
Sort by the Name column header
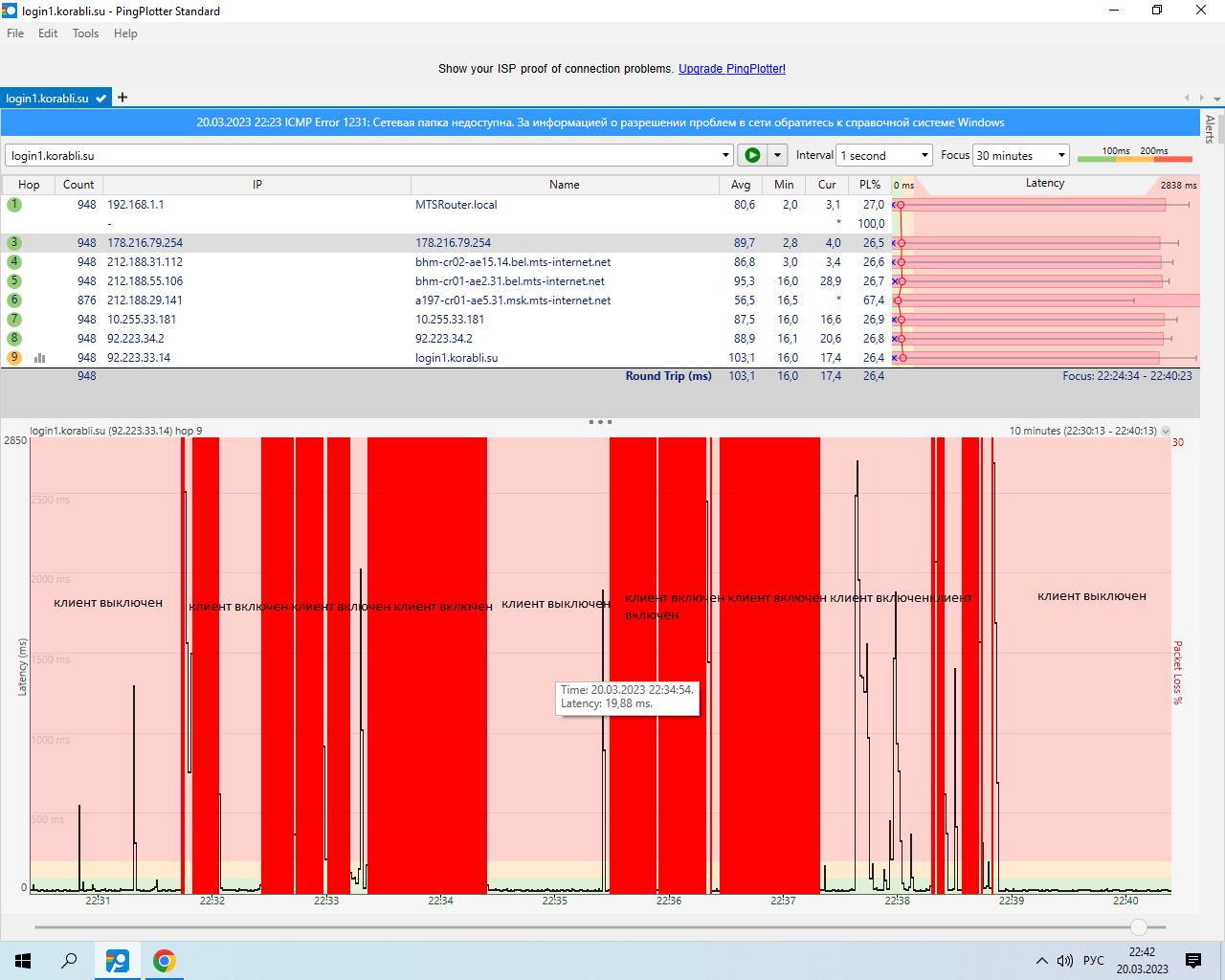click(x=565, y=185)
